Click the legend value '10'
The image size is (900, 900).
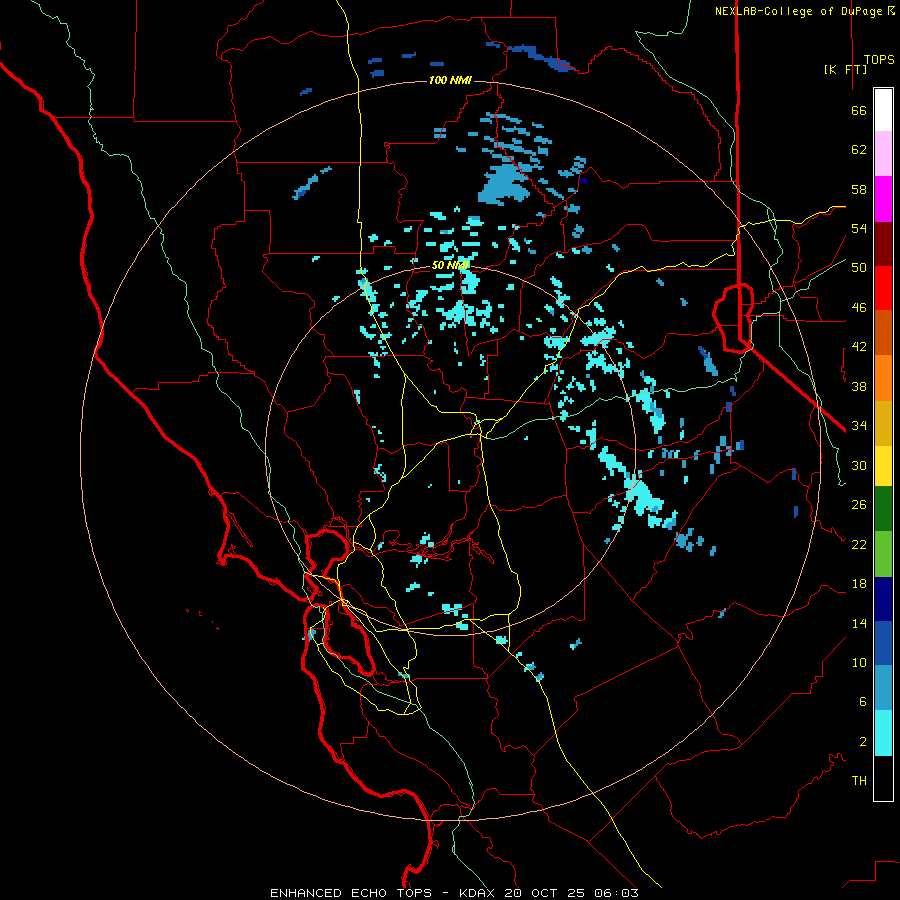pyautogui.click(x=859, y=663)
